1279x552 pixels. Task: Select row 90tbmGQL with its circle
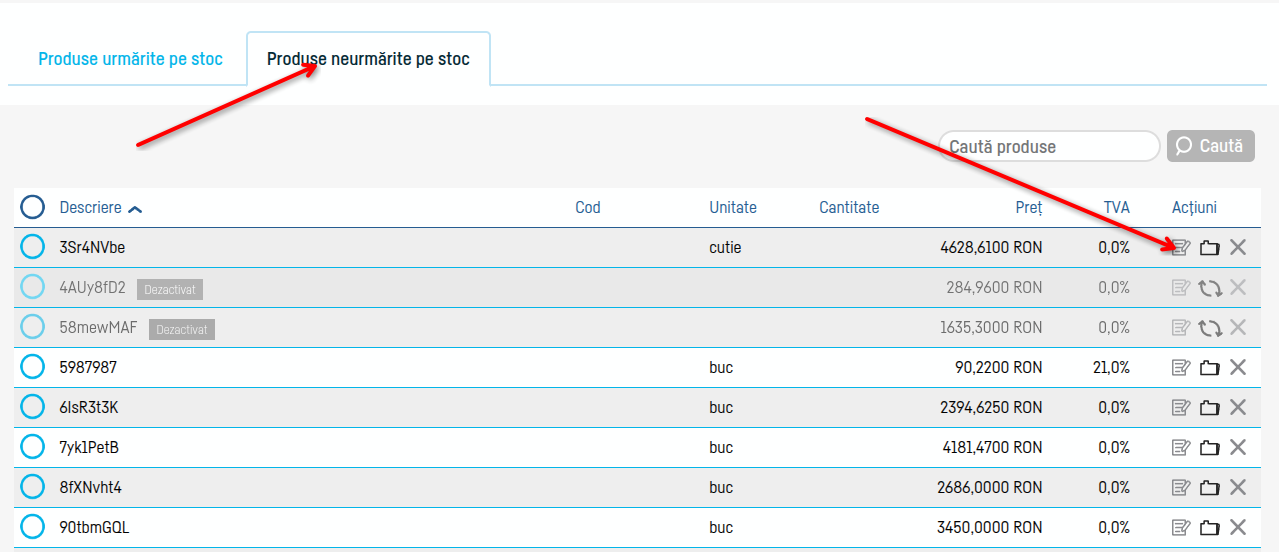pyautogui.click(x=33, y=526)
